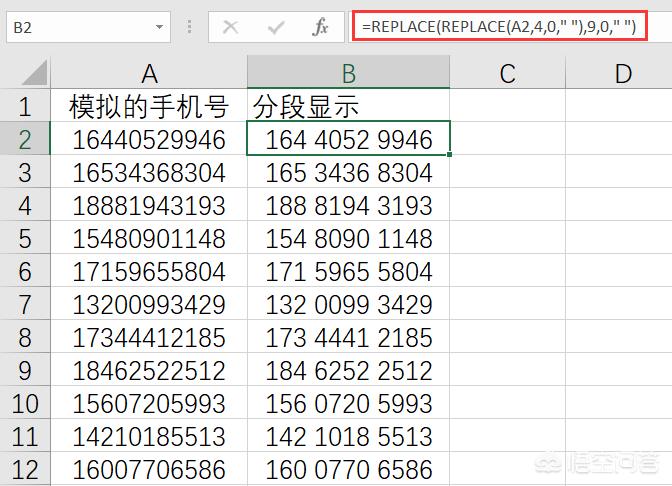Click cell containing 156 0720 5993
Viewport: 672px width, 486px height.
[x=348, y=402]
